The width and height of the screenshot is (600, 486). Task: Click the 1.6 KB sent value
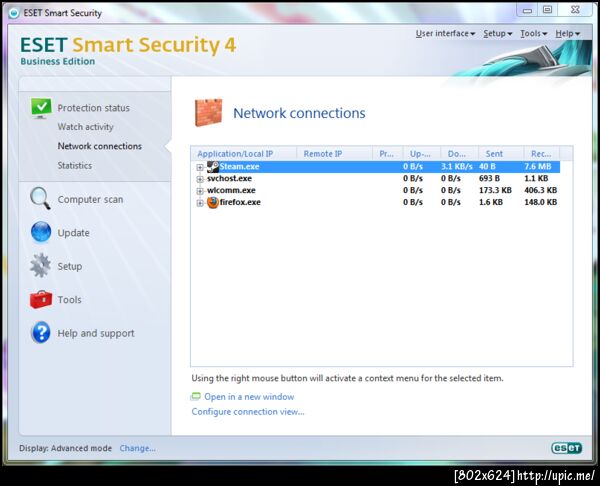pos(491,202)
